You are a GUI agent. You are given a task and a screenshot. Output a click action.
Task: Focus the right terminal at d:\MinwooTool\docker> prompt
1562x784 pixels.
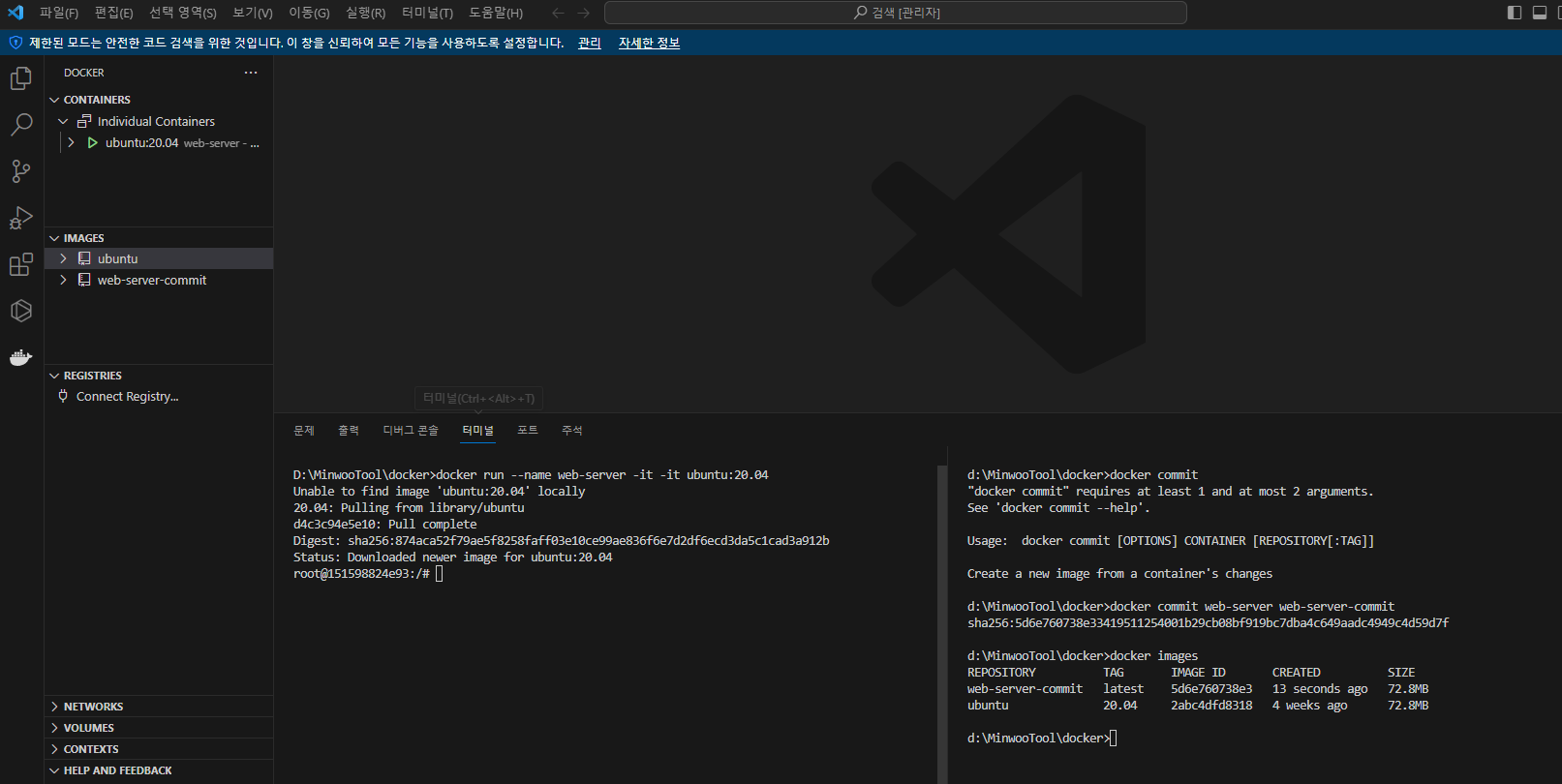[x=1042, y=738]
